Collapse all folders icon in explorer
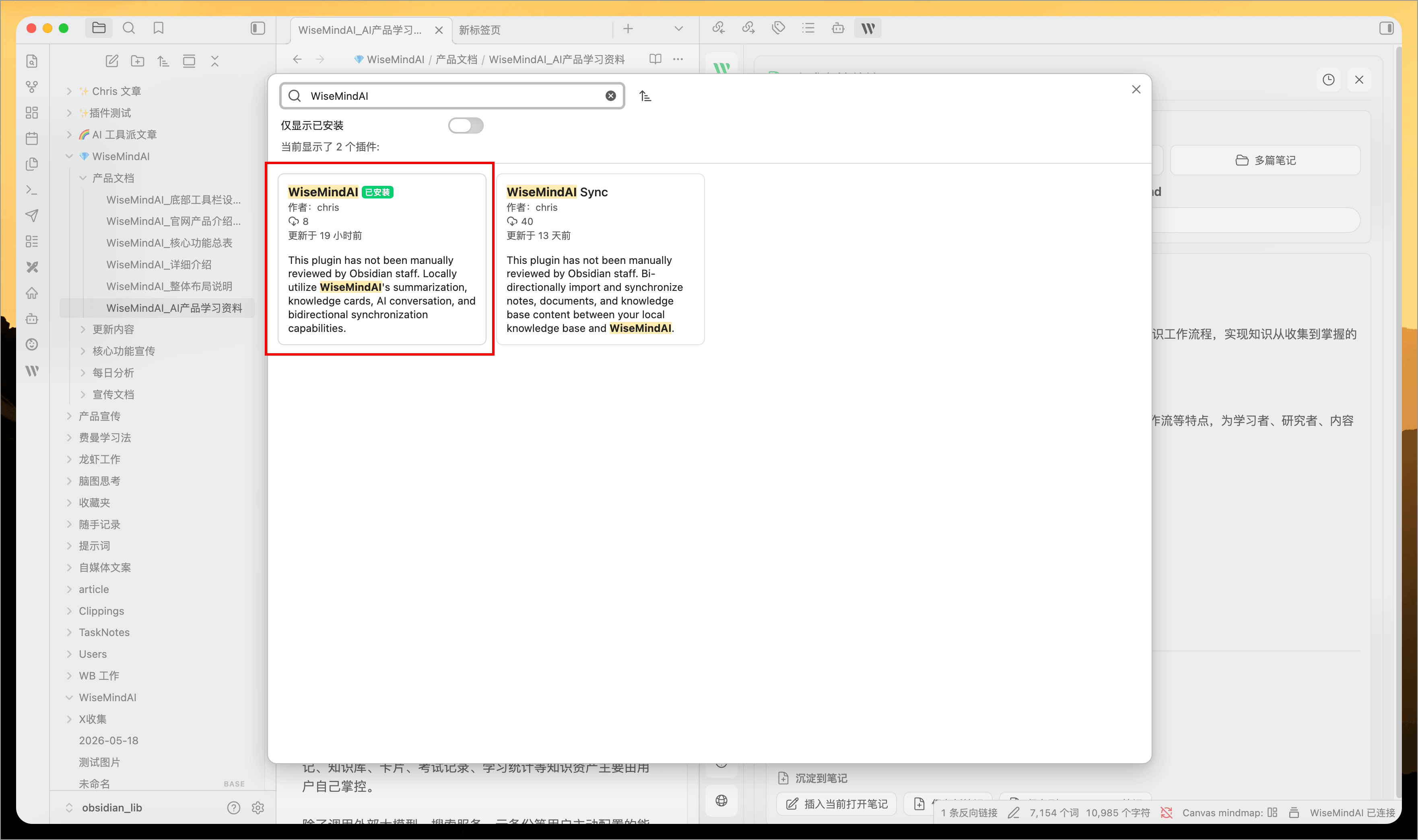The width and height of the screenshot is (1418, 840). tap(214, 61)
